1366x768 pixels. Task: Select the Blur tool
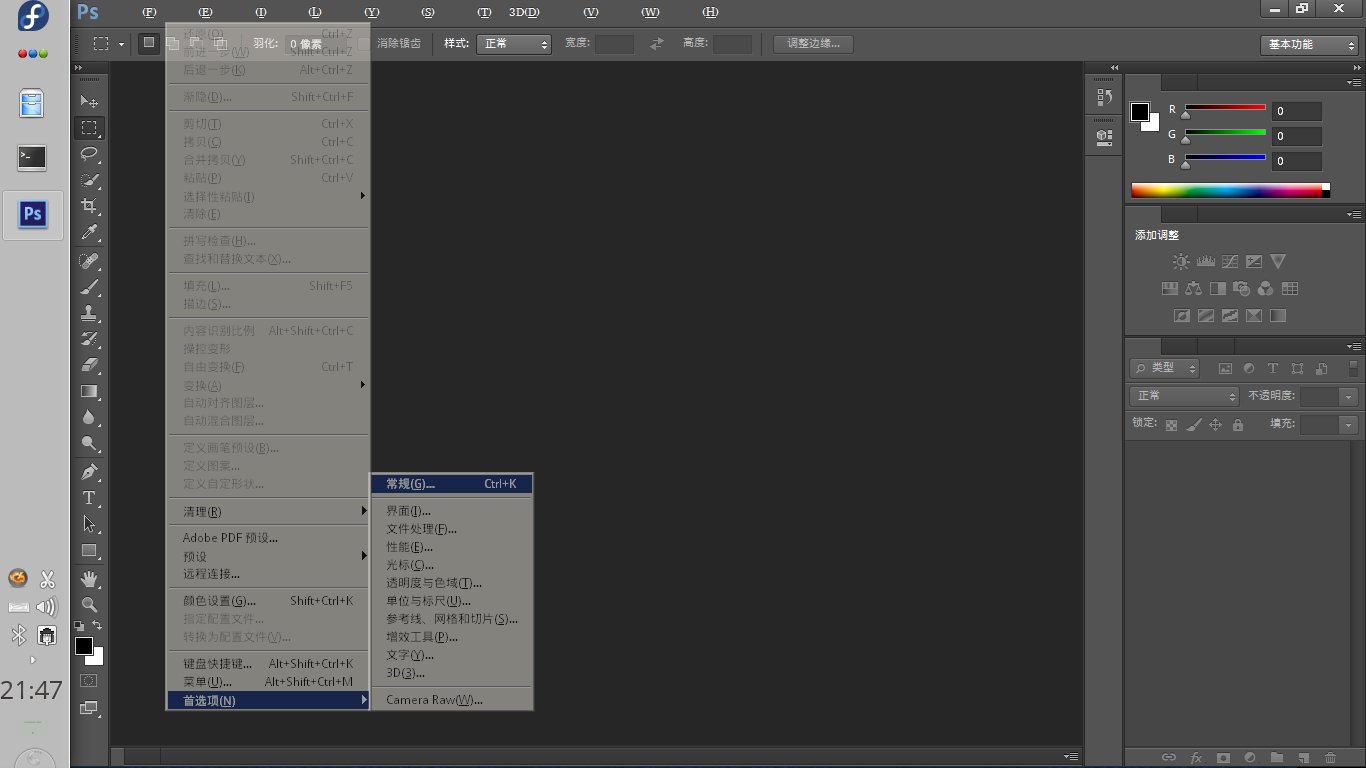point(89,417)
